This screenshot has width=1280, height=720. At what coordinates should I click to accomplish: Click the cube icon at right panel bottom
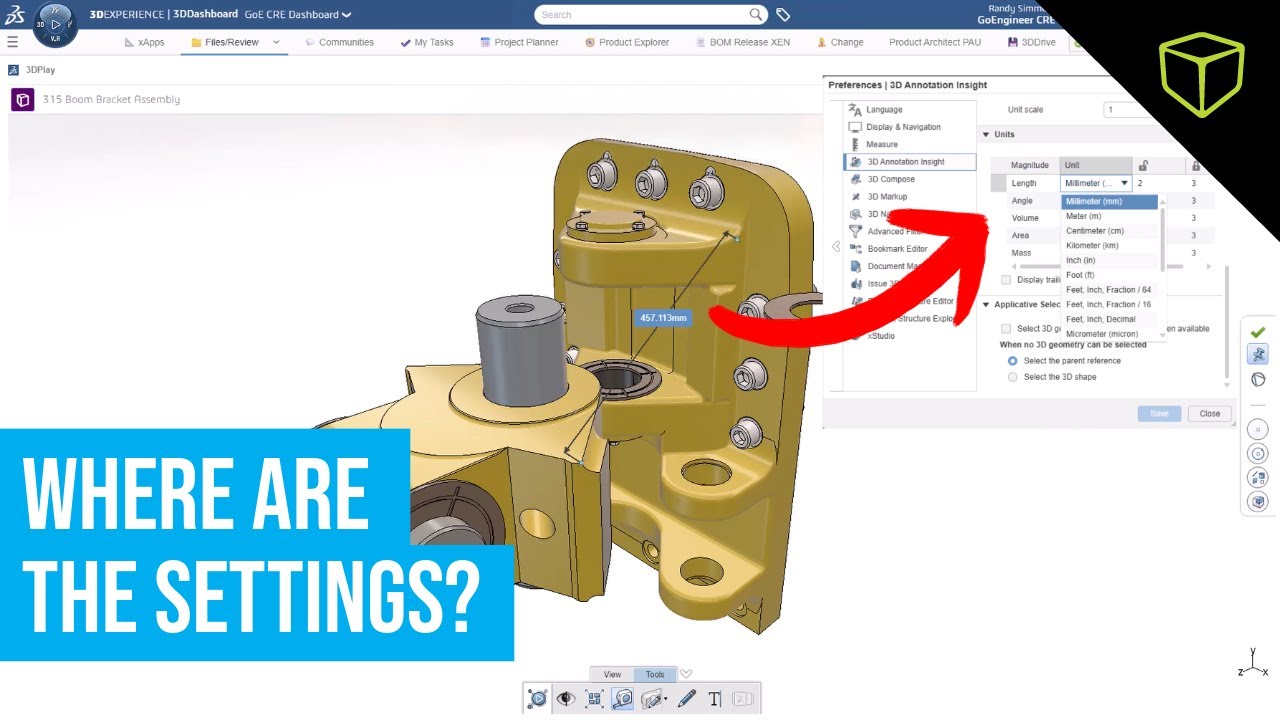(x=1258, y=502)
